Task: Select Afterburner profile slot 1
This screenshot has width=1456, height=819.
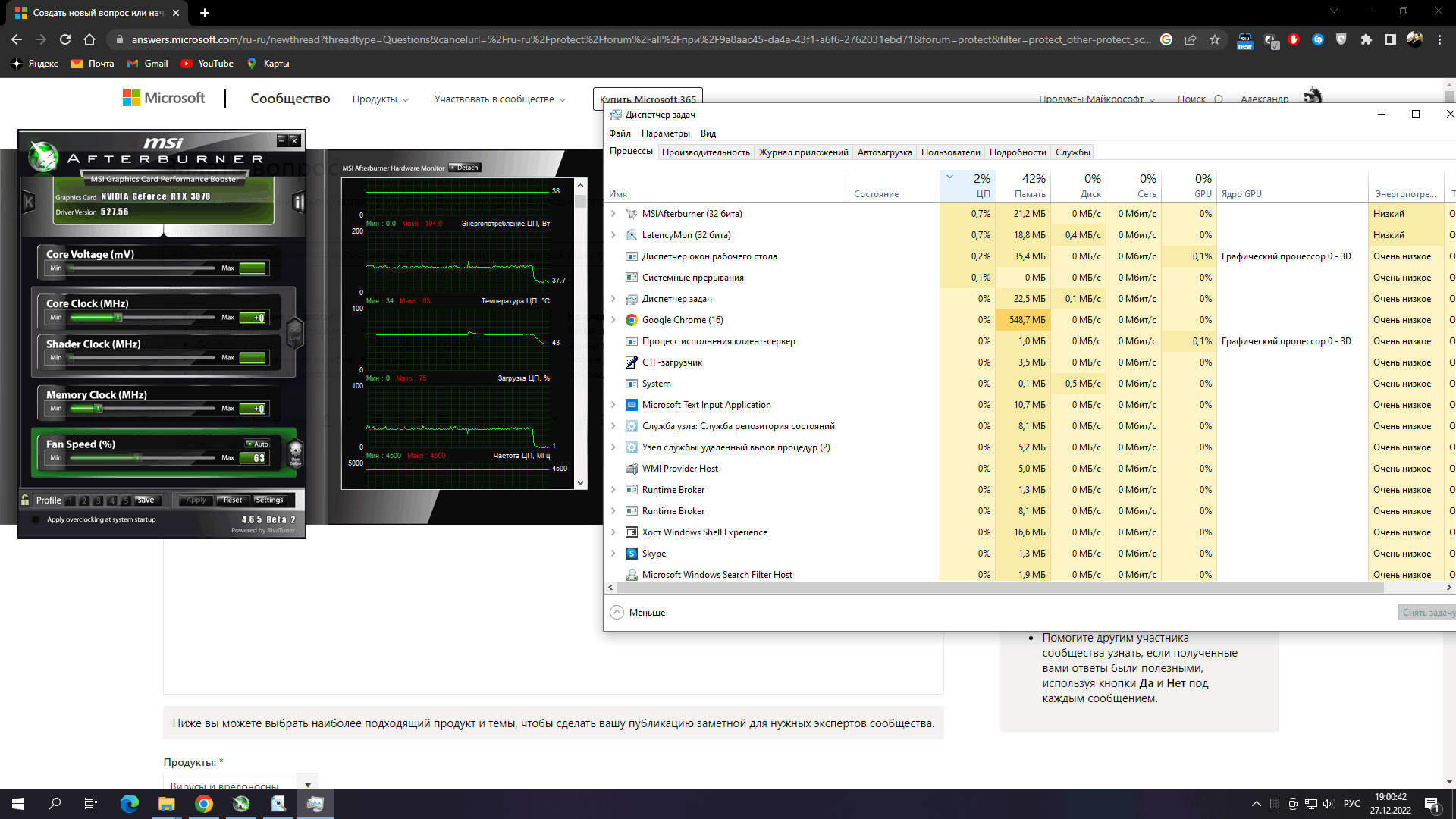Action: coord(71,500)
